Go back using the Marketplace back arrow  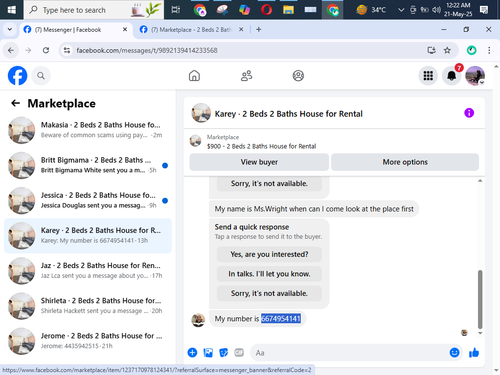point(15,103)
